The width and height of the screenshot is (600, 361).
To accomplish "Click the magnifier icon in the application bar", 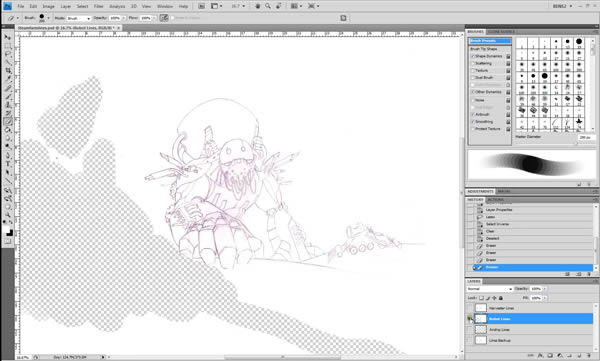I will pyautogui.click(x=268, y=6).
